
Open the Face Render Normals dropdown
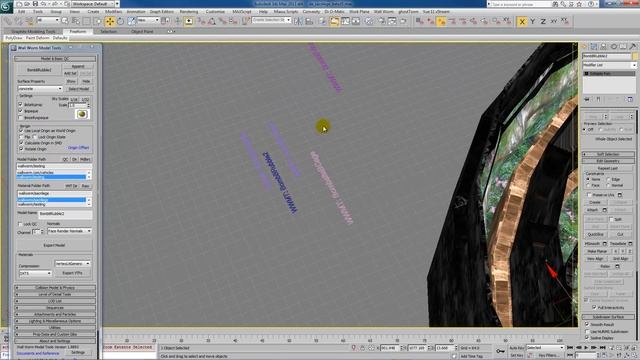69,231
